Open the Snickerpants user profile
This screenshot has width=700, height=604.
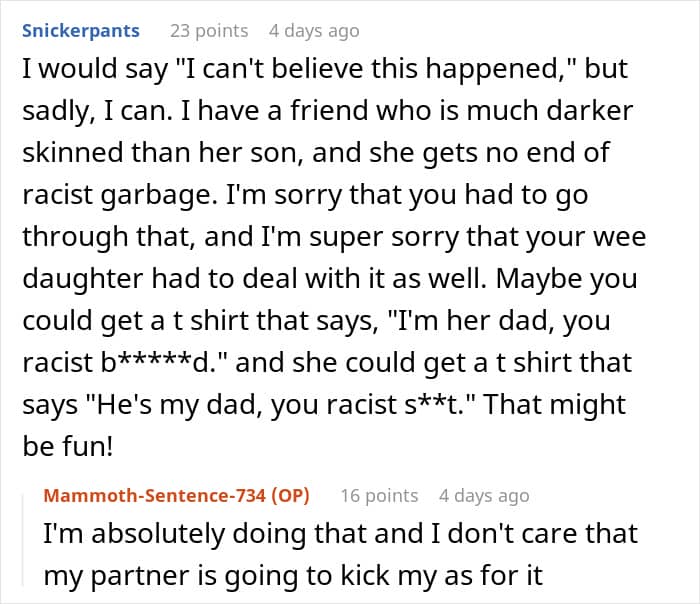(81, 31)
